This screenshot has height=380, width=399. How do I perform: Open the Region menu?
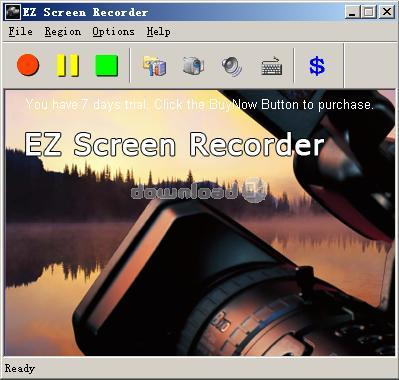point(63,32)
